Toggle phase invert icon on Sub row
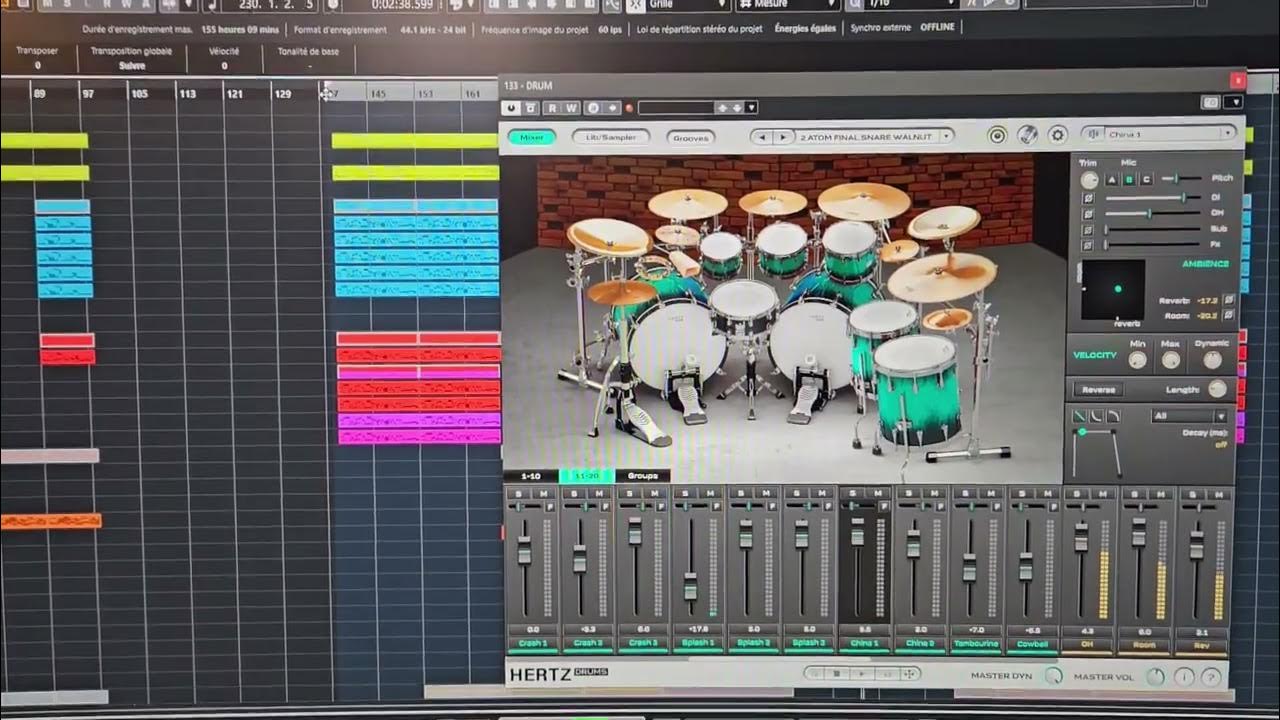 (1089, 230)
